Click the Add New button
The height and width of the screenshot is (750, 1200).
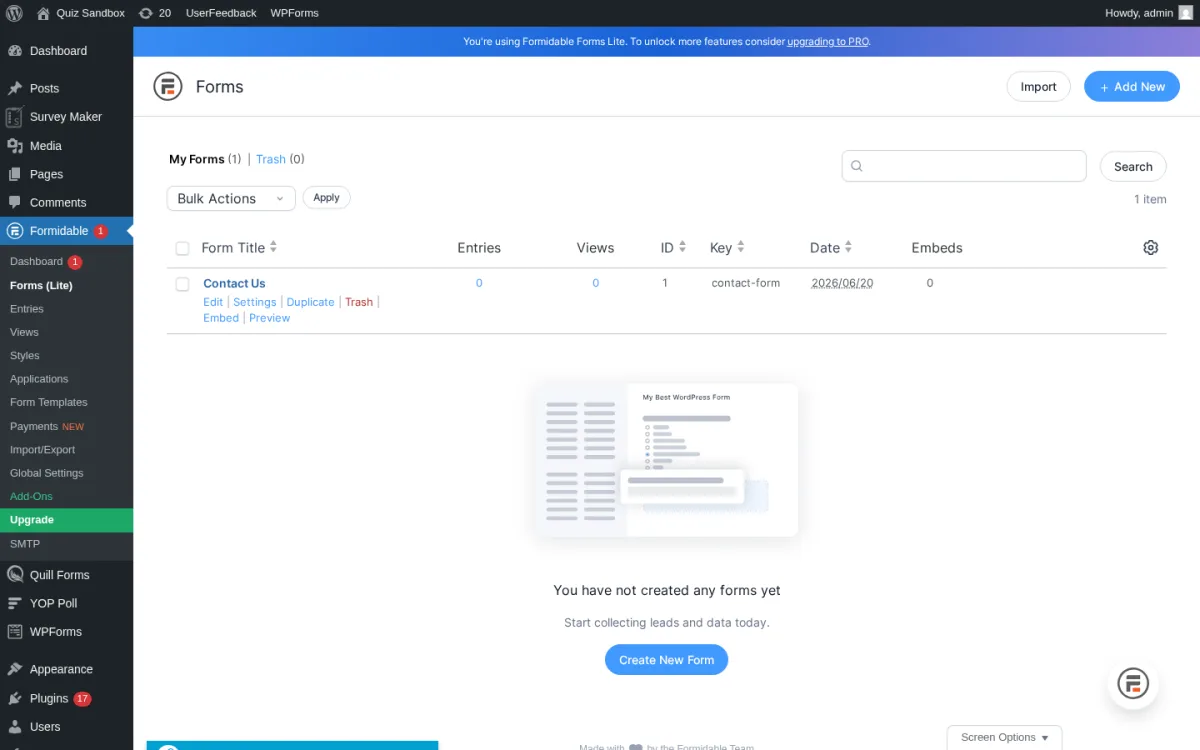point(1132,87)
